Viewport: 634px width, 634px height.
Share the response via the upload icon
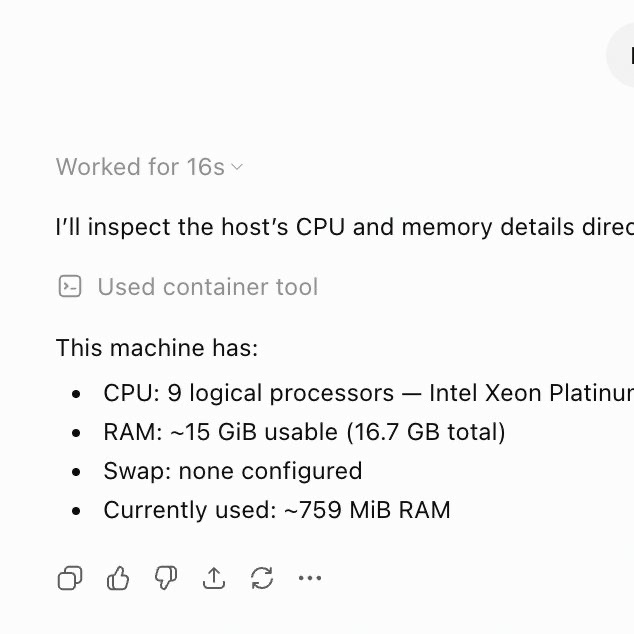point(214,578)
